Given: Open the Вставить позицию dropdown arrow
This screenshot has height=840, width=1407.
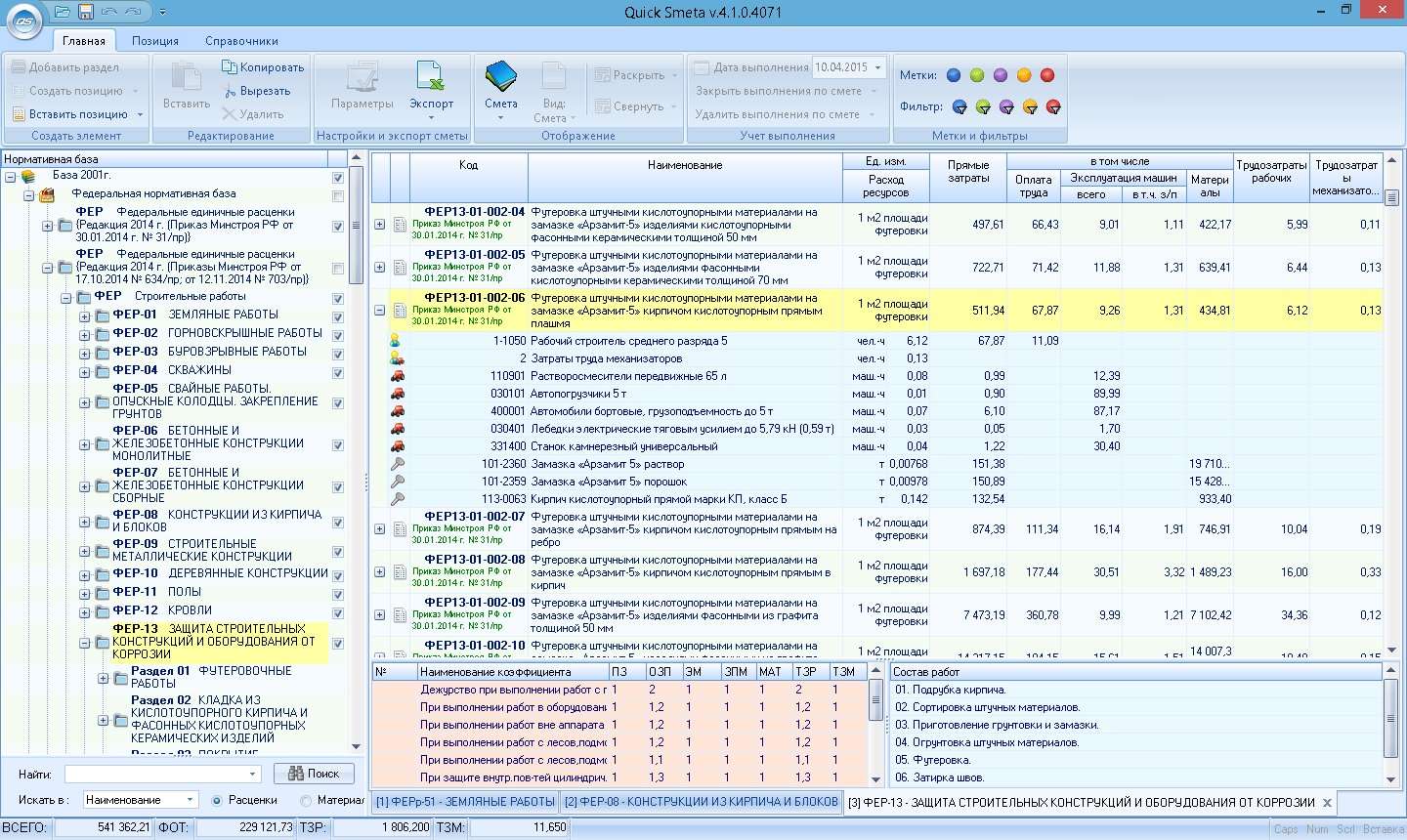Looking at the screenshot, I should [140, 114].
